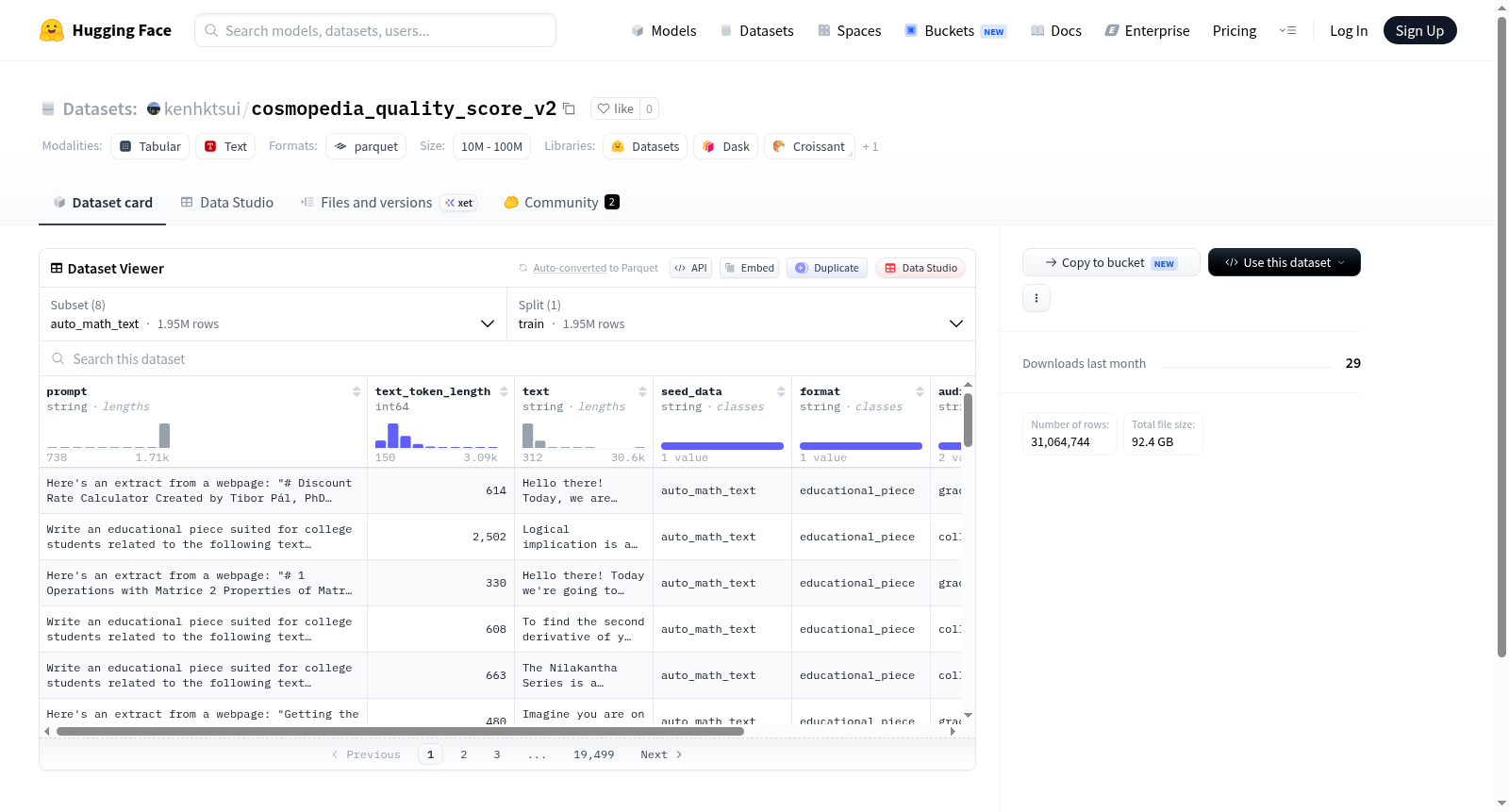Go to Next page of results

click(x=661, y=754)
